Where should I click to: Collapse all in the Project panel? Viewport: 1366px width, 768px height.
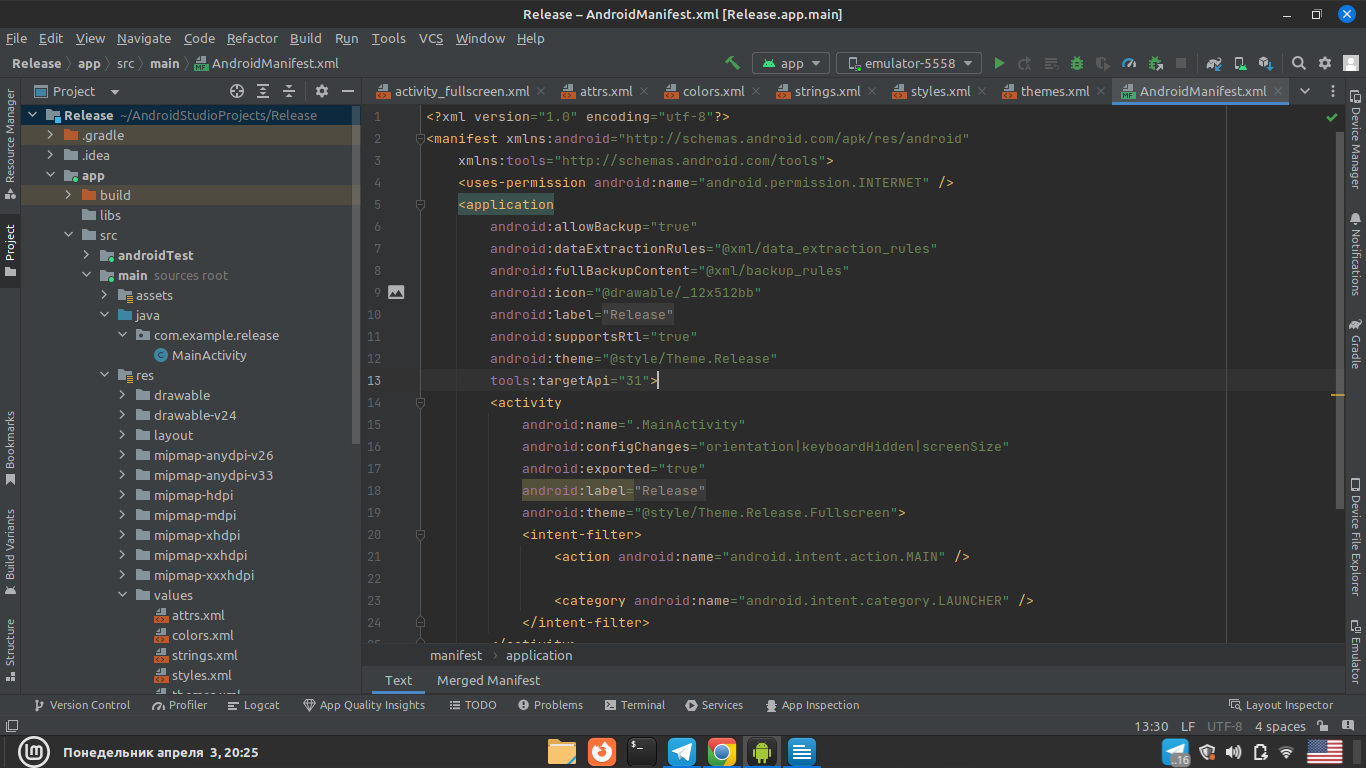(289, 91)
